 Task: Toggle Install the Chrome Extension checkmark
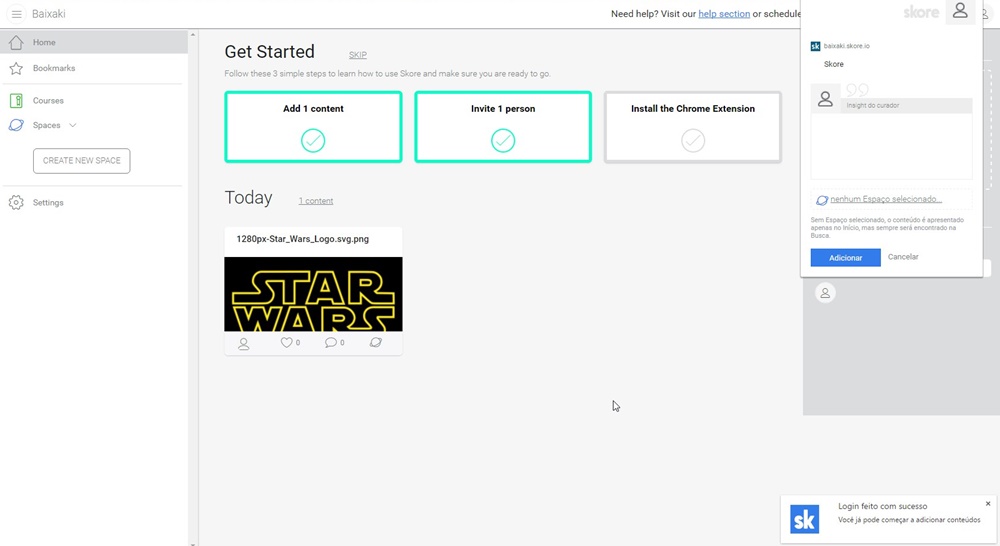pyautogui.click(x=693, y=141)
